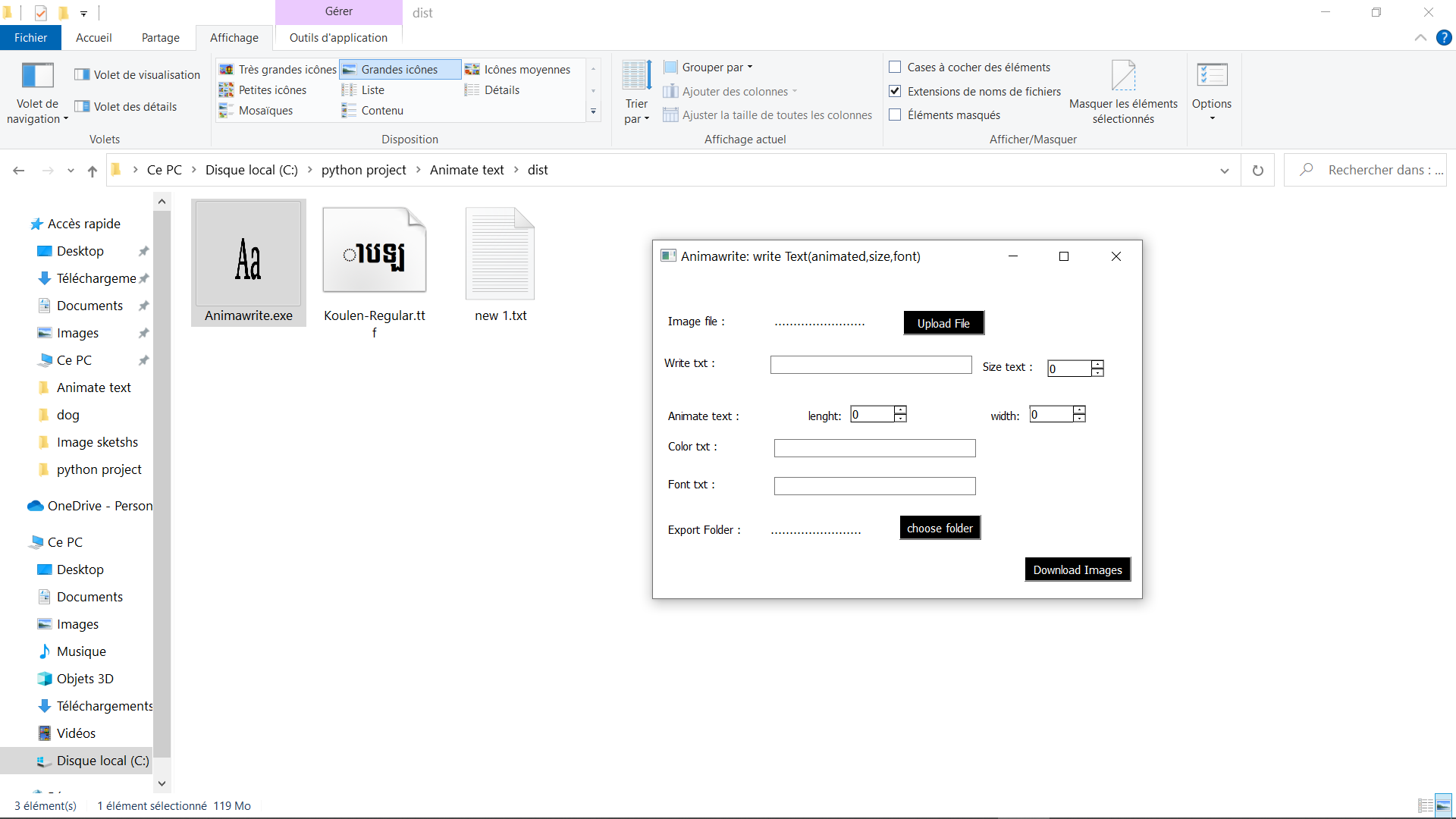The width and height of the screenshot is (1456, 819).
Task: Go up one folder with up arrow
Action: coord(93,171)
